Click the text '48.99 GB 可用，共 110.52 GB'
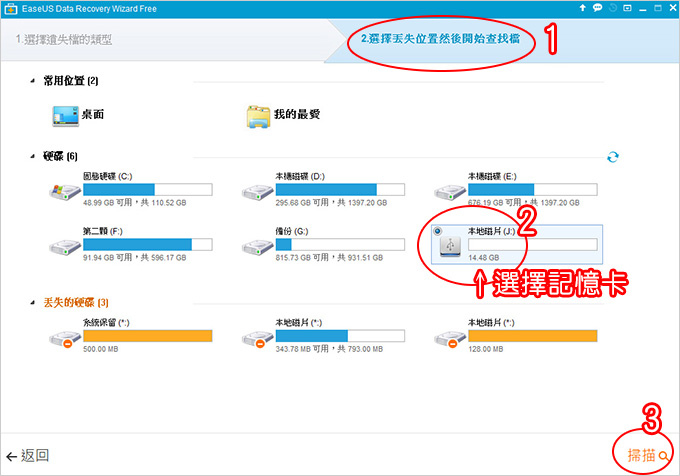This screenshot has width=680, height=476. coord(134,203)
